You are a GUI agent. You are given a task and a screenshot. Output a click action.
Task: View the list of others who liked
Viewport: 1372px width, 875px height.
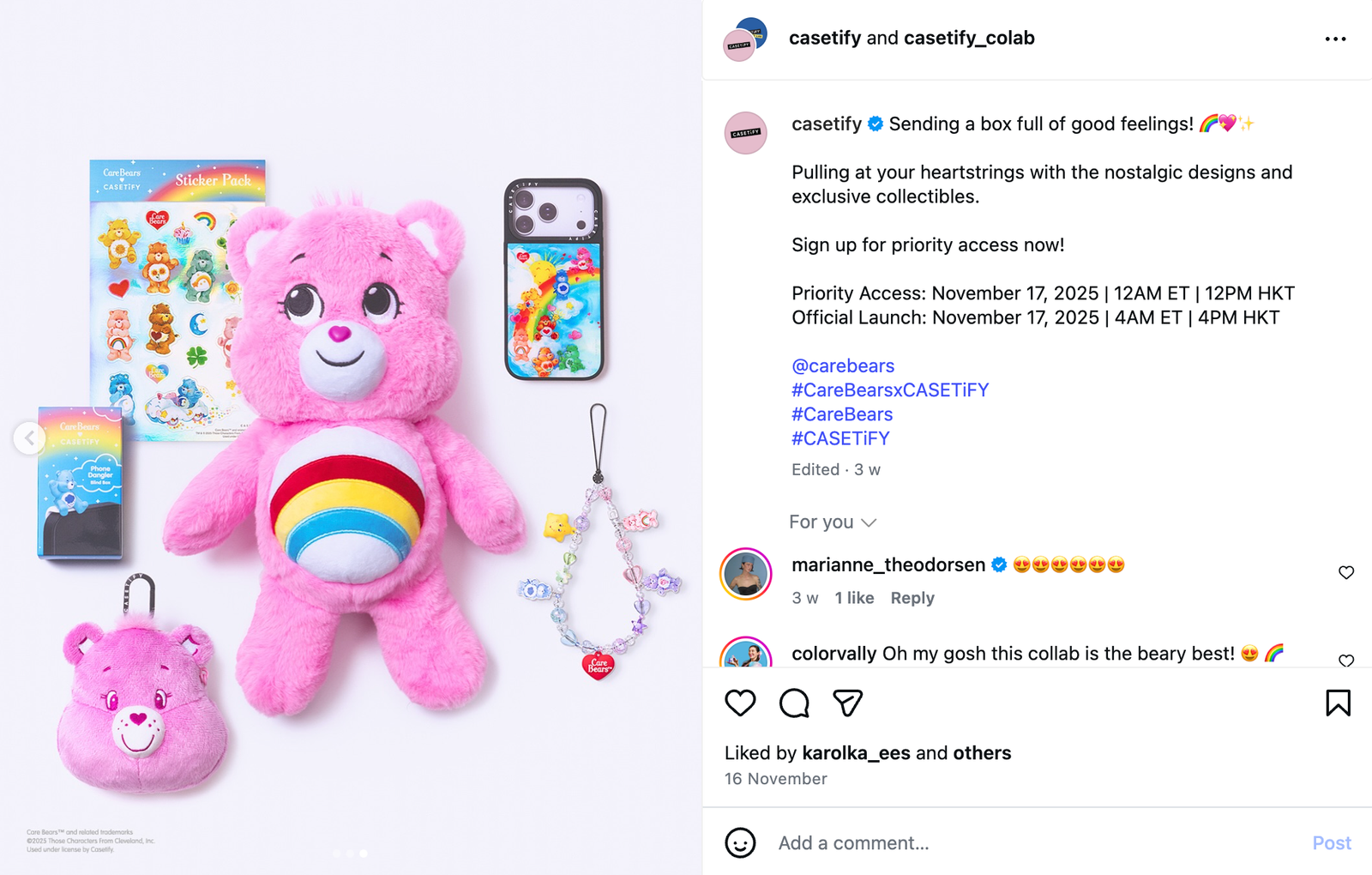click(982, 753)
